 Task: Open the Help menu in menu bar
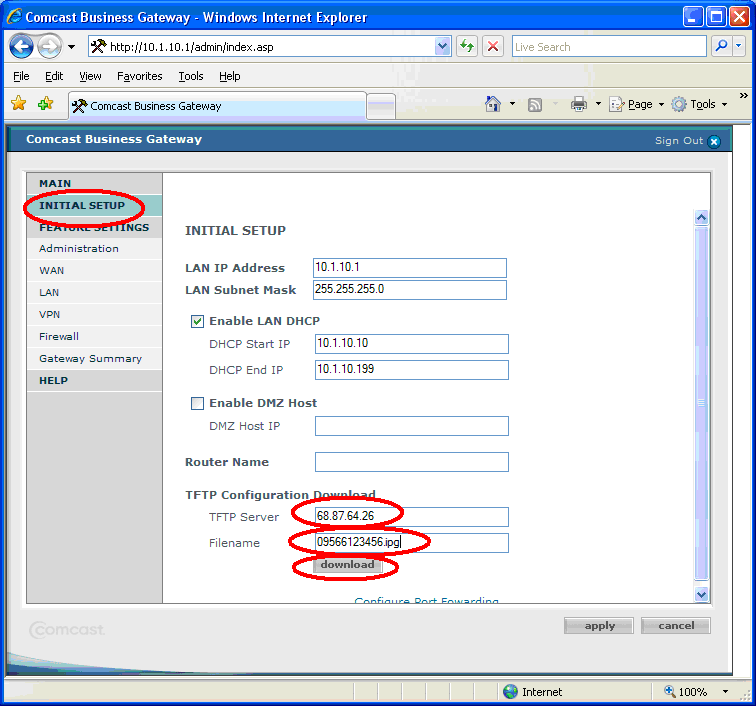coord(230,76)
